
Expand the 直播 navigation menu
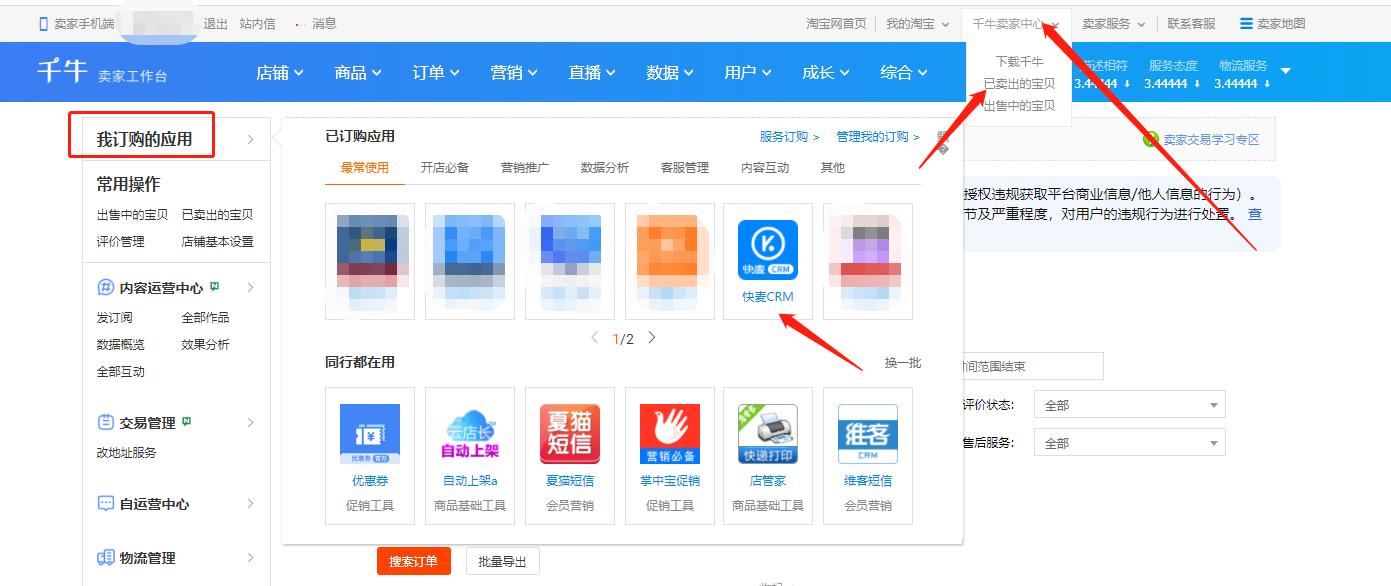pyautogui.click(x=592, y=72)
